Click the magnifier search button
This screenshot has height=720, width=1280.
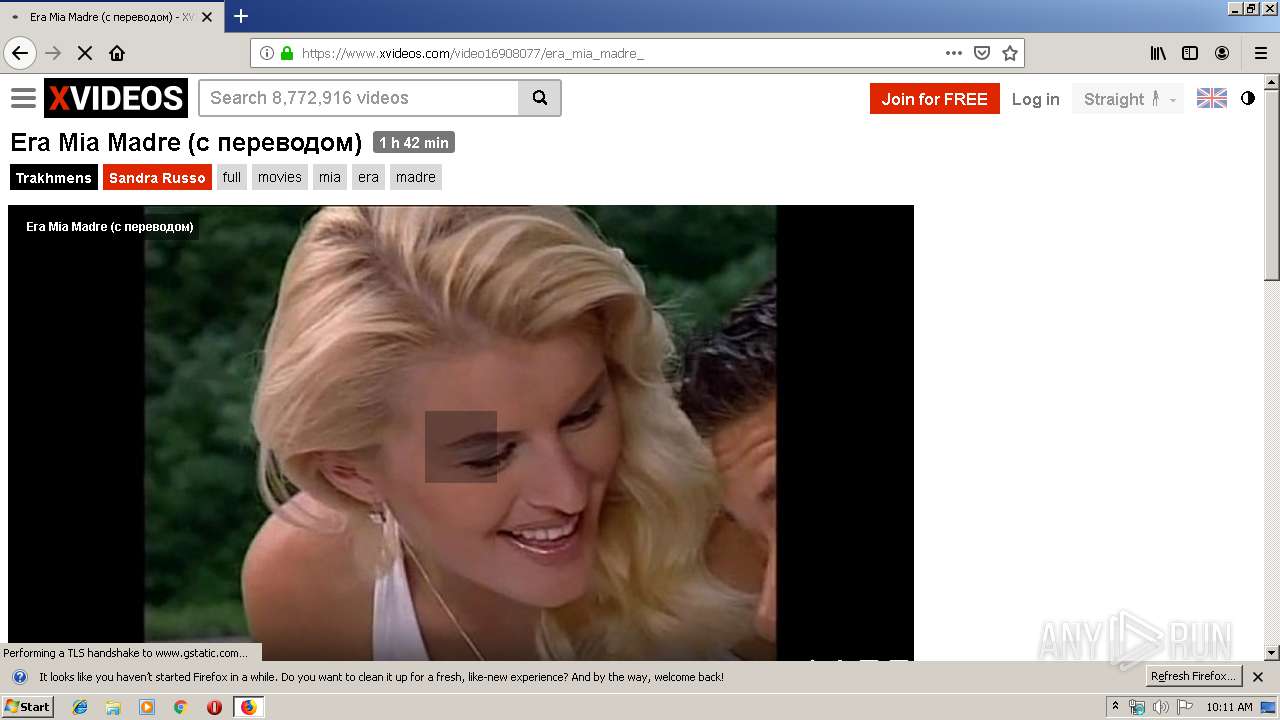(540, 98)
